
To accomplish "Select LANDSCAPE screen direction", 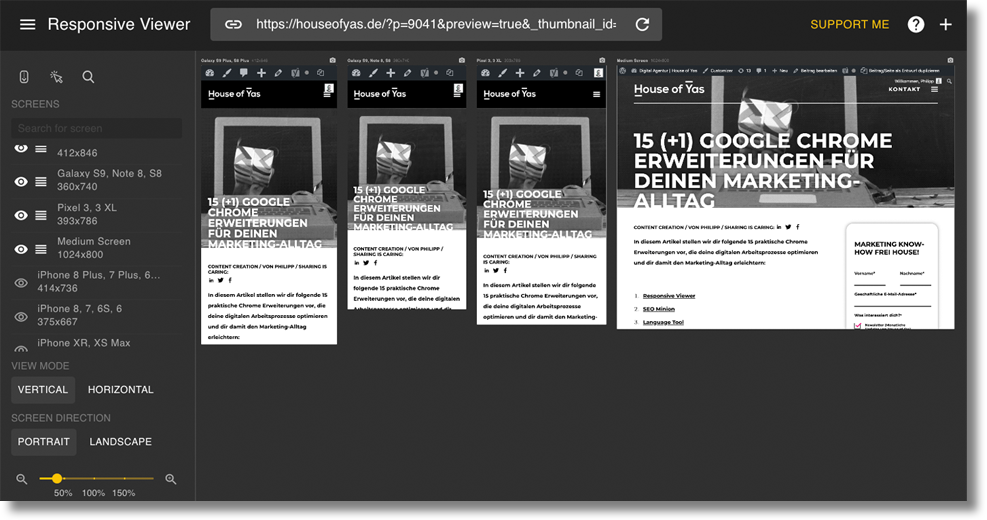I will coord(120,442).
